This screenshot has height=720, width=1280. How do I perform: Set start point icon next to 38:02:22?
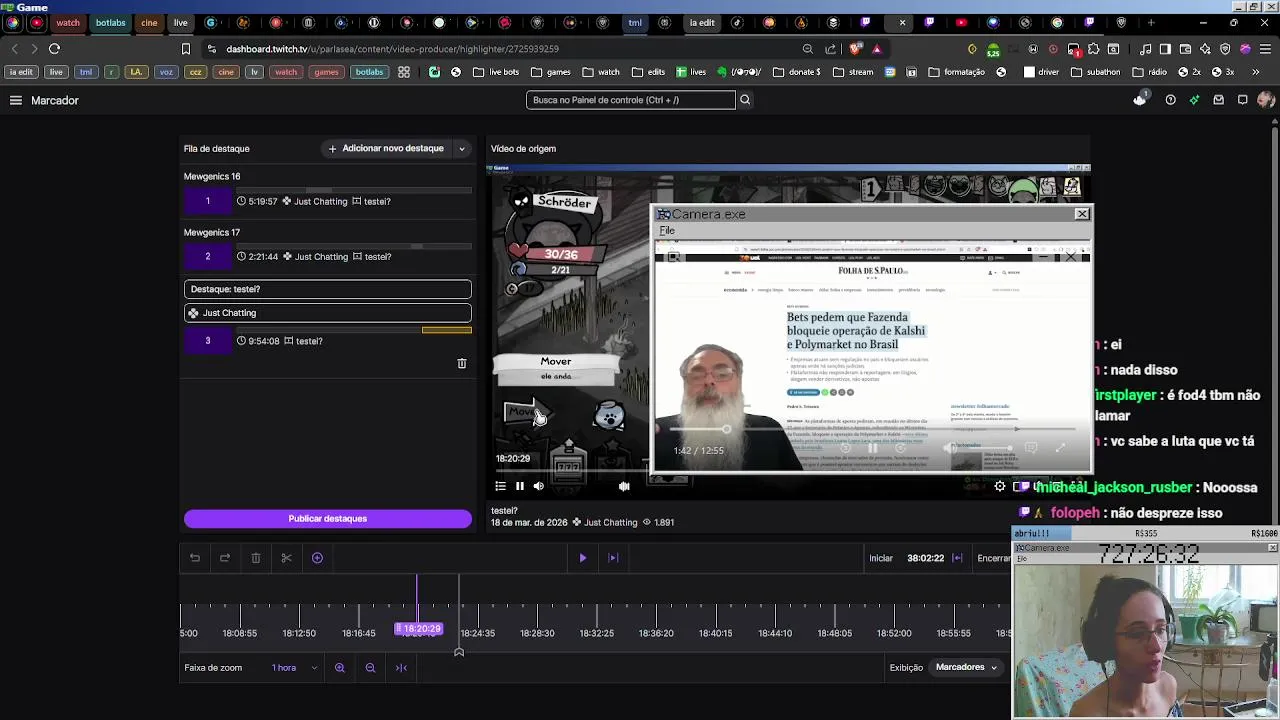coord(957,558)
